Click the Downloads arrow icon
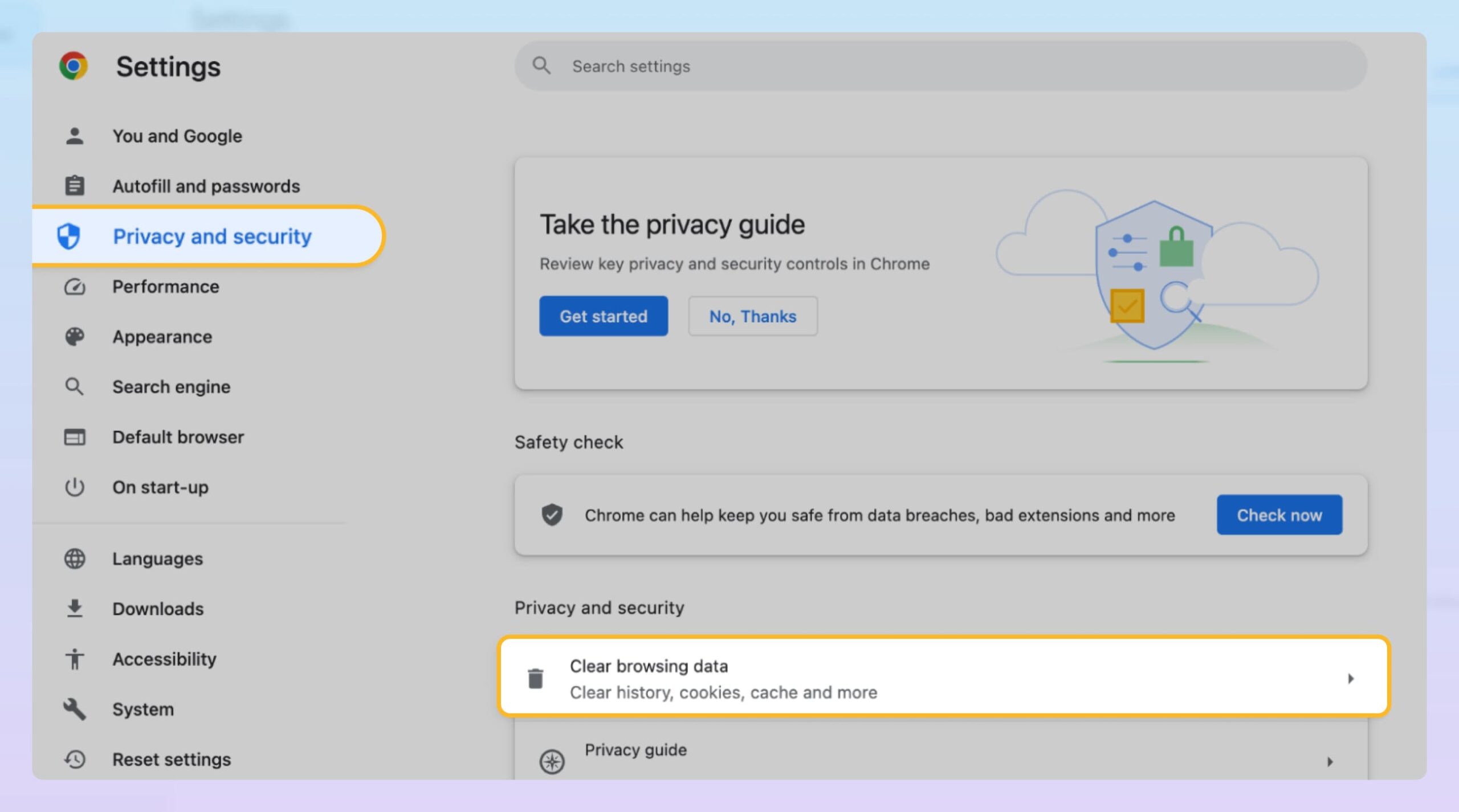 pos(74,609)
